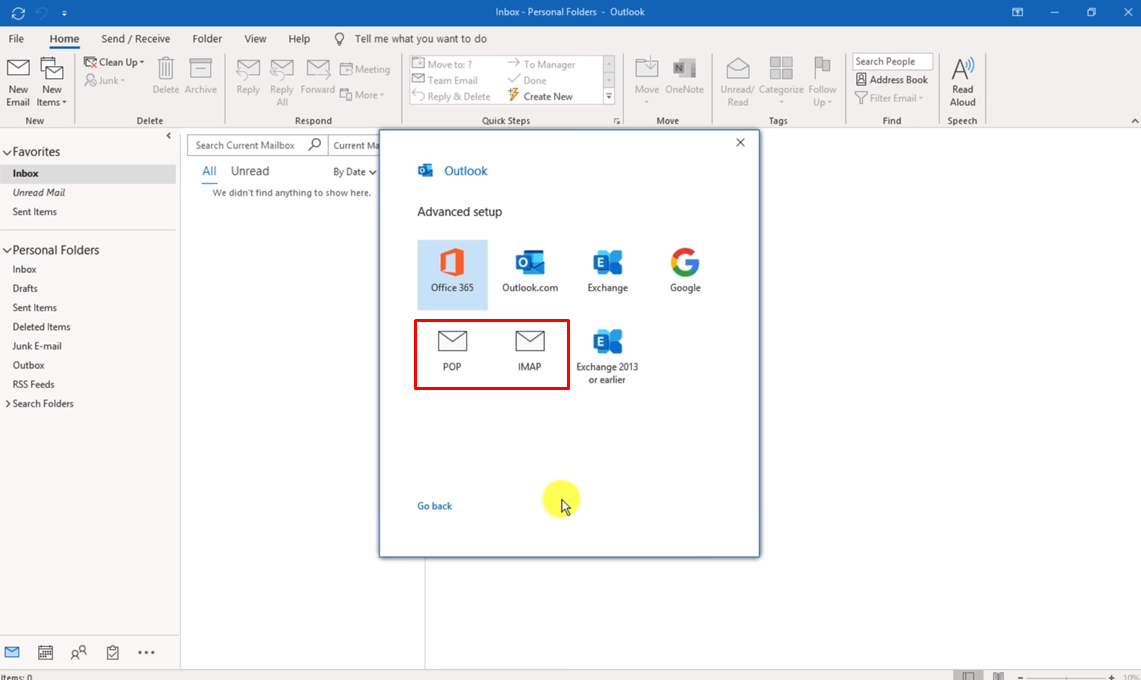The width and height of the screenshot is (1141, 680).
Task: Collapse the Personal Folders tree
Action: (x=7, y=250)
